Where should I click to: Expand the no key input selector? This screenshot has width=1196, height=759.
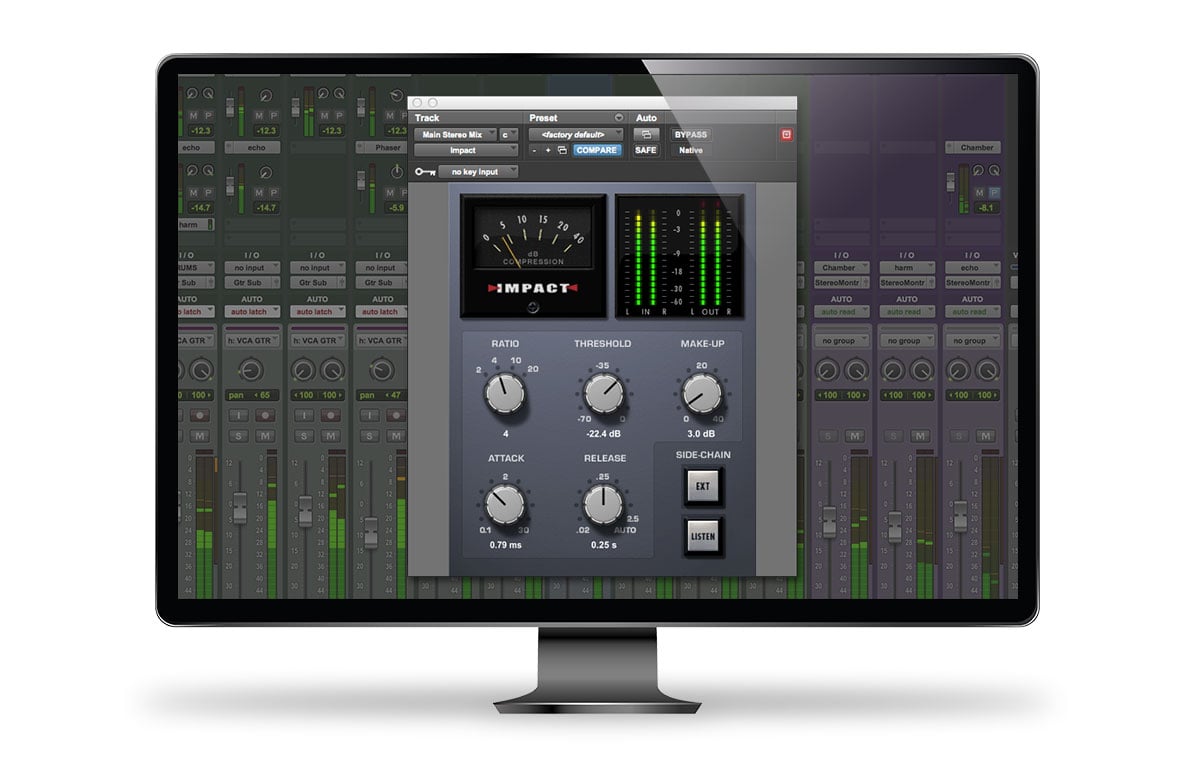[478, 172]
